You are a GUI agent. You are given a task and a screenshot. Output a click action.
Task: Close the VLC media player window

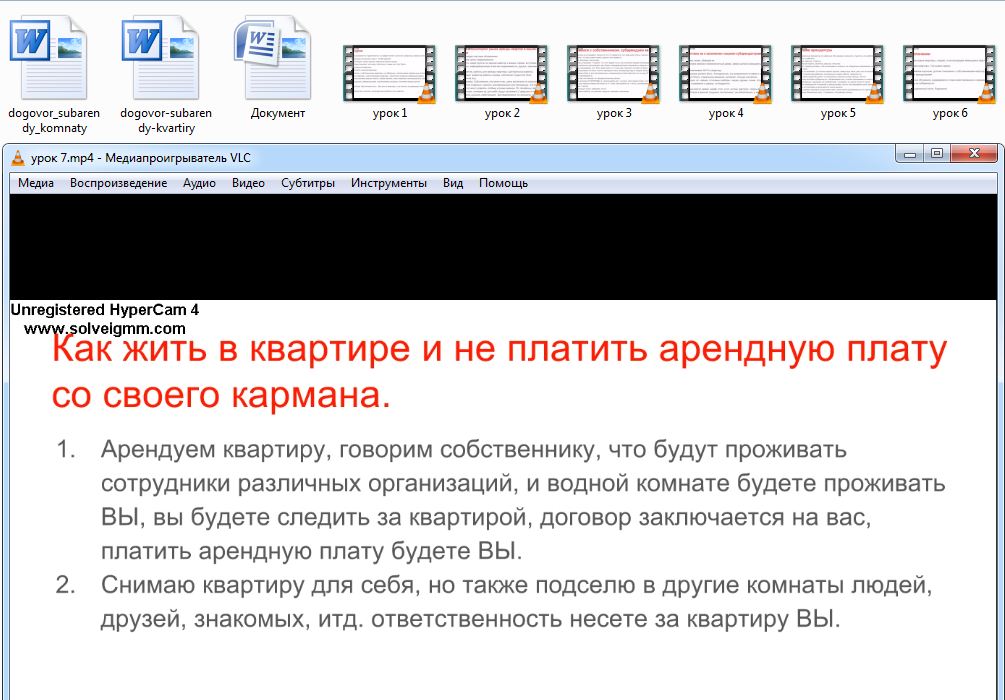pos(974,154)
